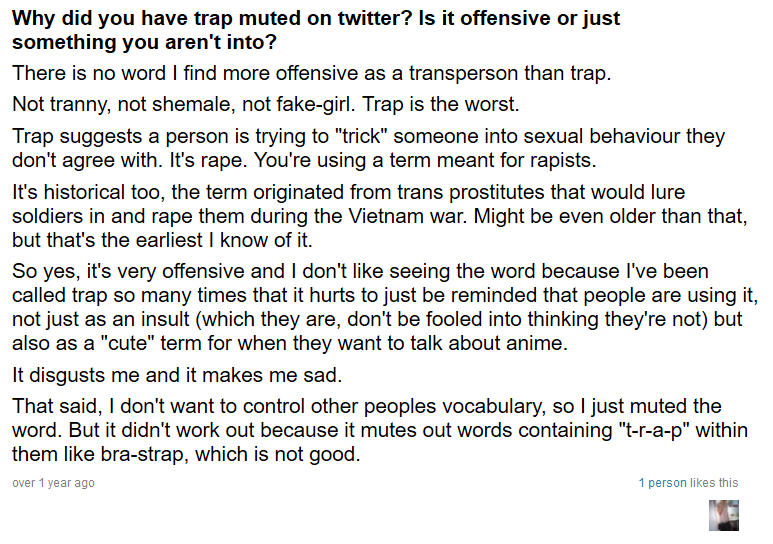This screenshot has width=773, height=544.
Task: Click the 'over 1 year ago' timestamp
Action: point(53,483)
